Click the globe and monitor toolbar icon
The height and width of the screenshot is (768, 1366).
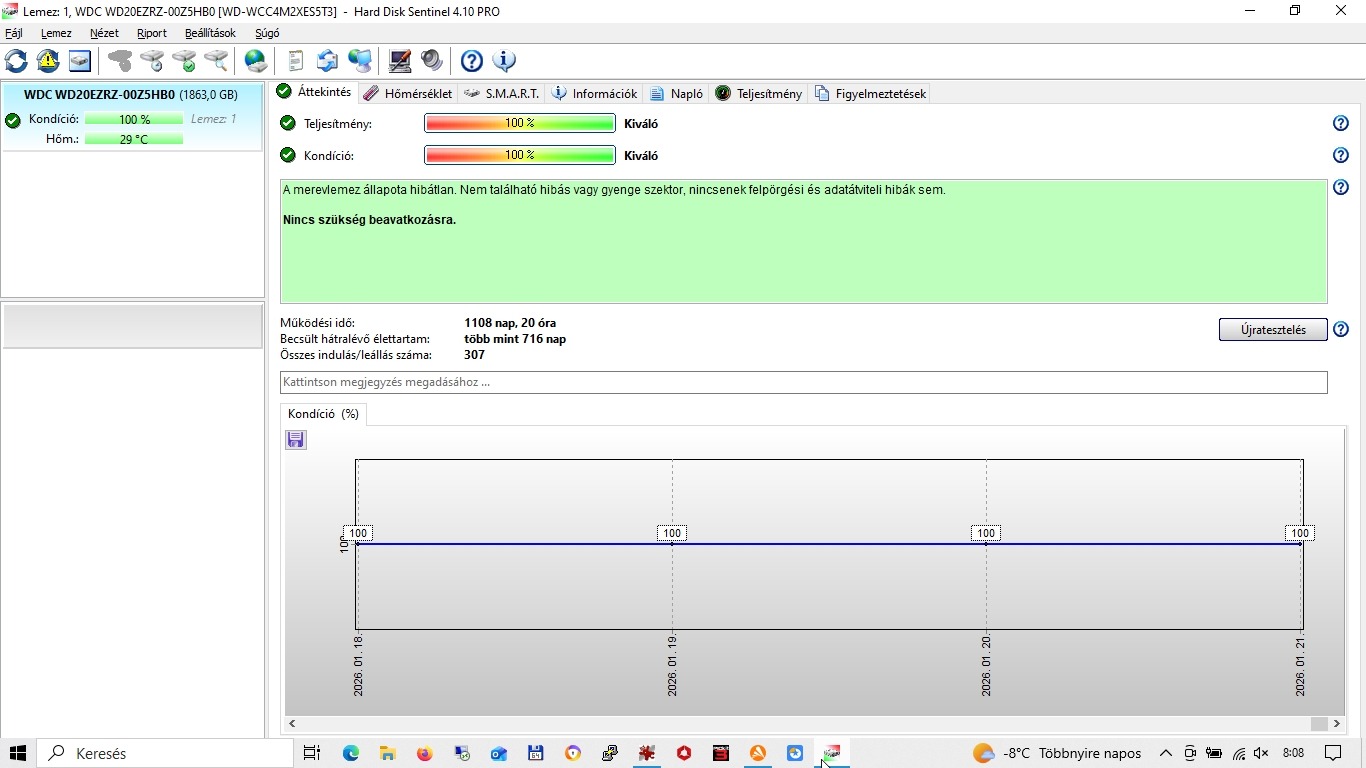pos(360,61)
